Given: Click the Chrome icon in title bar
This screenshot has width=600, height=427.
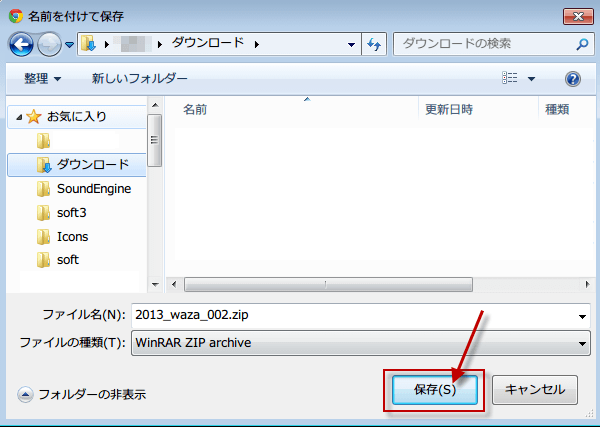Looking at the screenshot, I should (x=16, y=16).
